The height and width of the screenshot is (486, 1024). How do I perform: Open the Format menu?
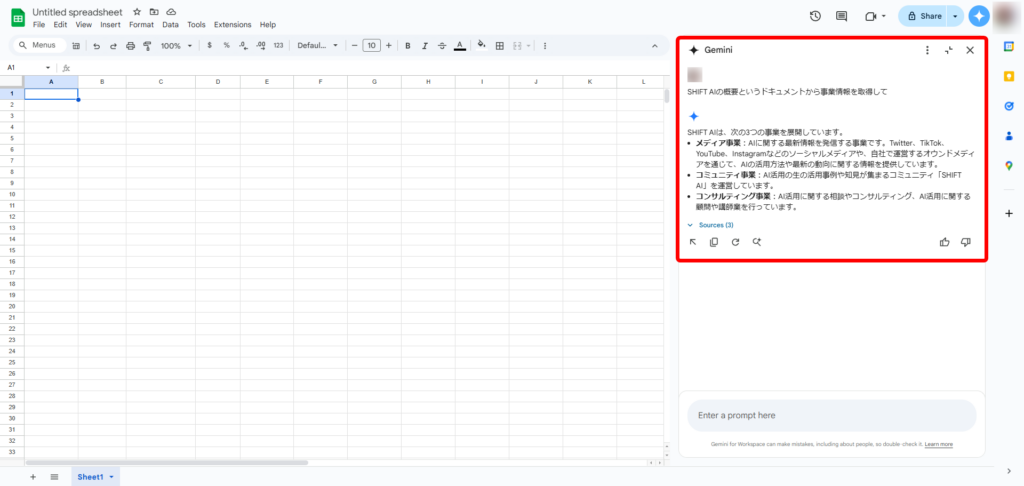point(141,25)
